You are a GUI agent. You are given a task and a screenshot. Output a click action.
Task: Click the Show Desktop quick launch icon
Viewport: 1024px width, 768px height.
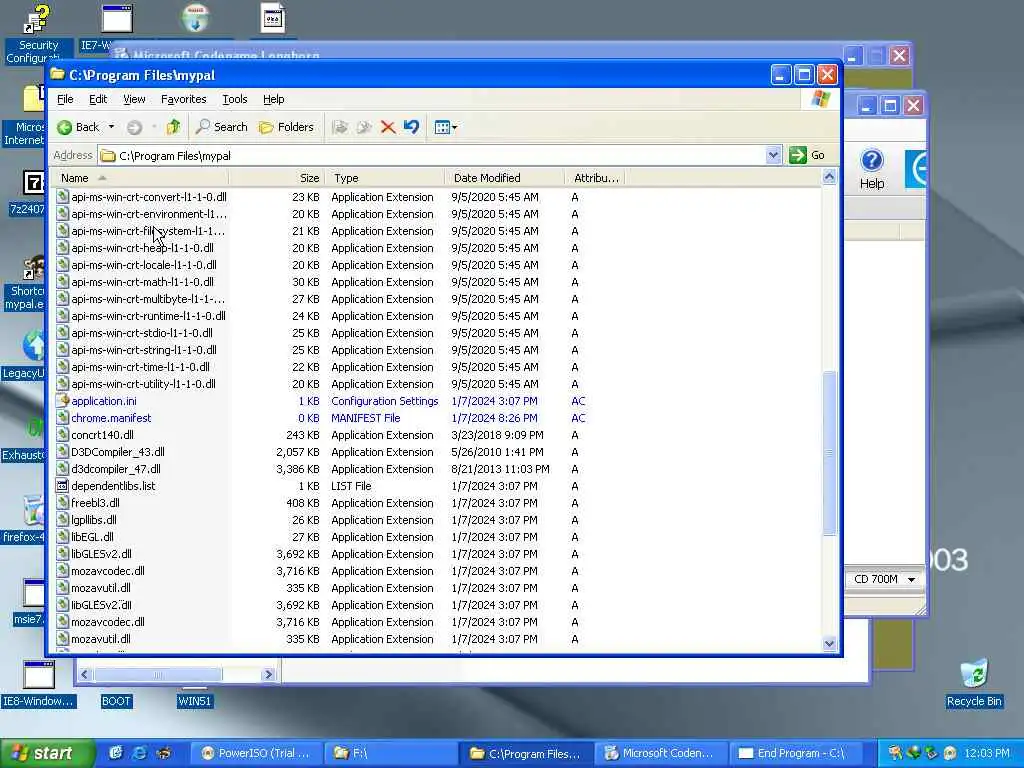coord(116,753)
